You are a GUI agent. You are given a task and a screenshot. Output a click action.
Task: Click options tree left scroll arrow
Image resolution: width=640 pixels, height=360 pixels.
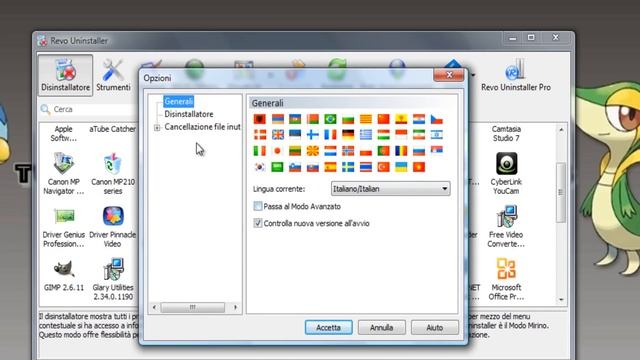(154, 307)
